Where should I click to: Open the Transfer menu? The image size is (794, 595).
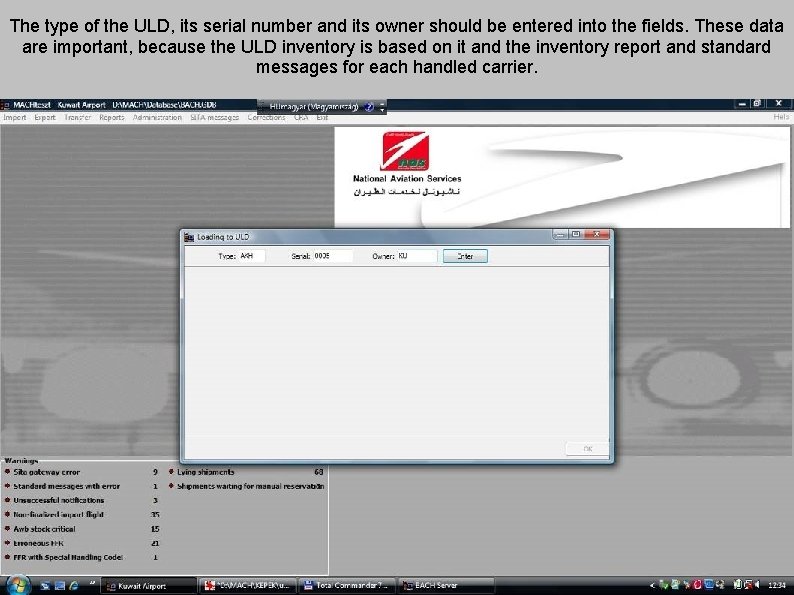point(77,117)
